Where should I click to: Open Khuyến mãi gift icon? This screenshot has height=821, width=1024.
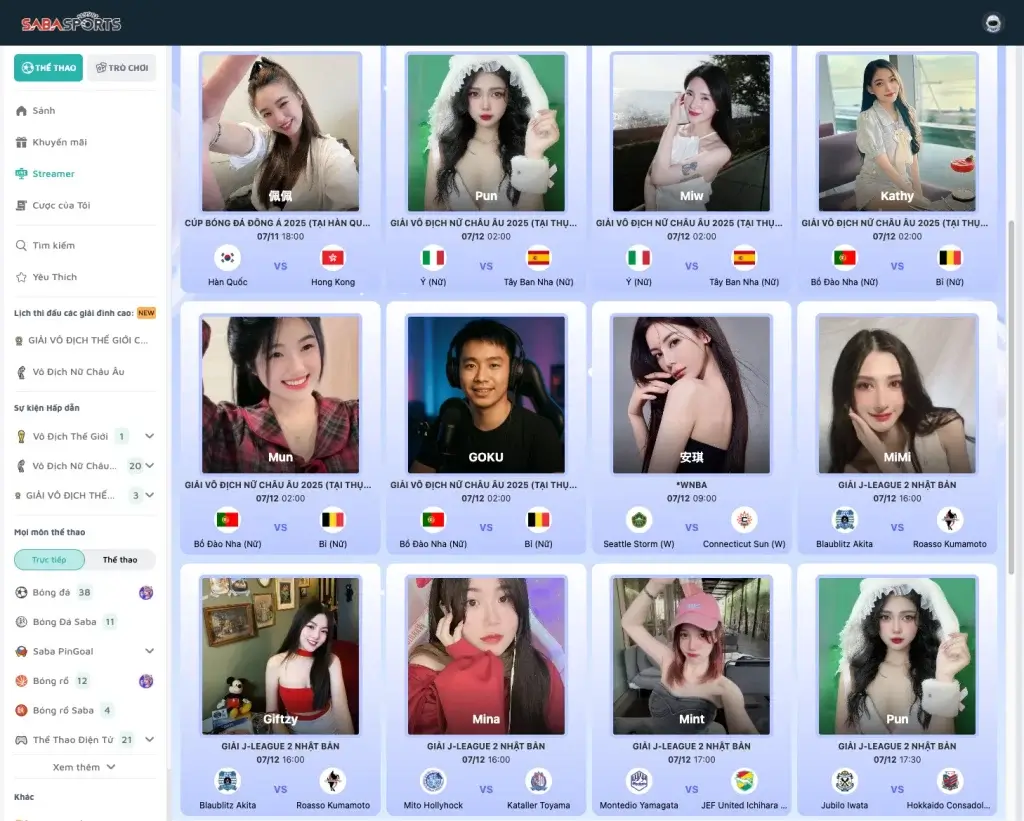click(22, 142)
